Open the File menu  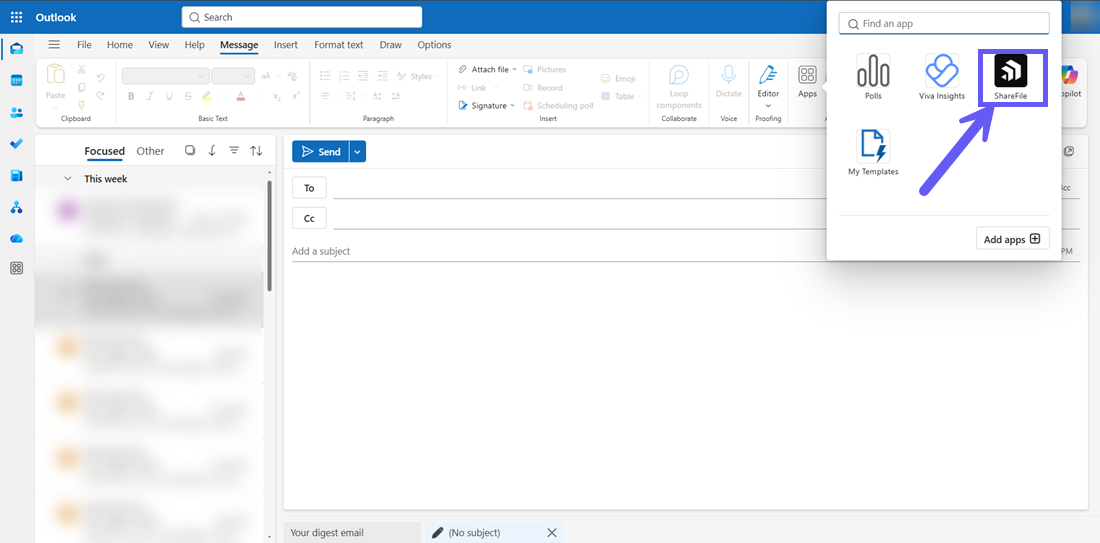[x=84, y=44]
